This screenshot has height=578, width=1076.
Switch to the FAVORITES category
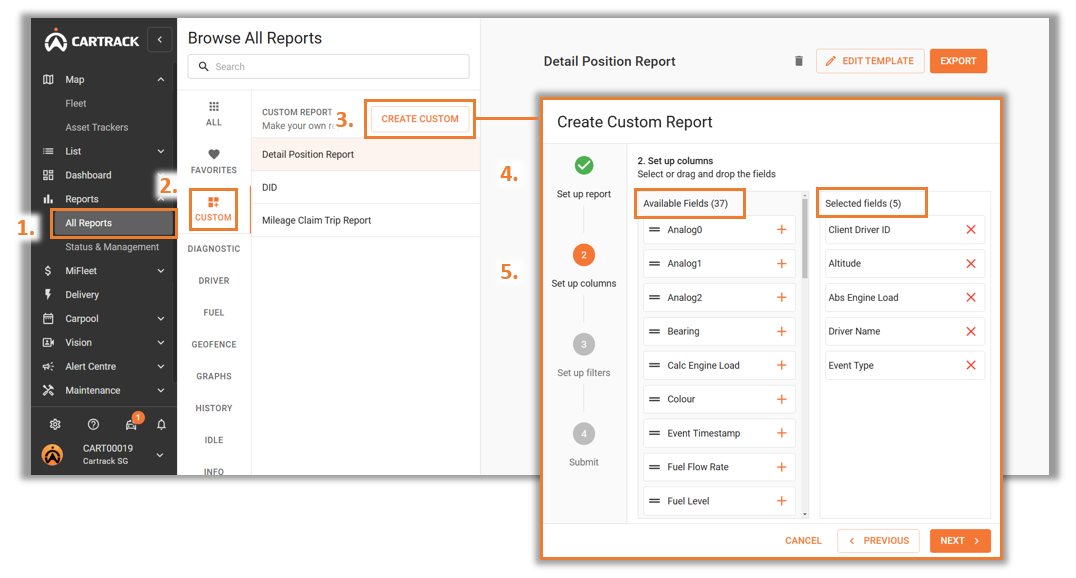coord(214,161)
